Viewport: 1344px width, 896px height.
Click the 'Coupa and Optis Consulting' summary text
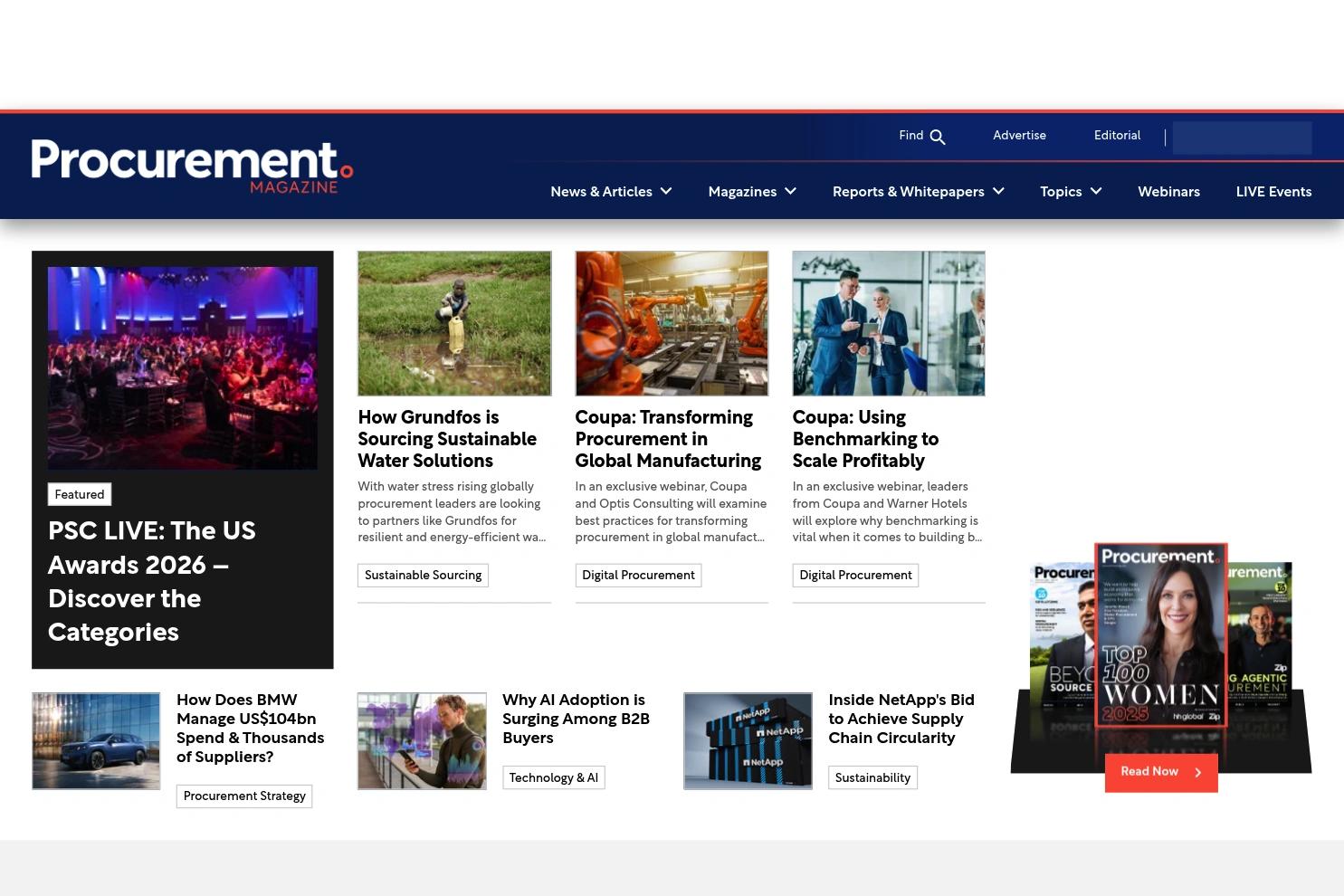point(671,511)
